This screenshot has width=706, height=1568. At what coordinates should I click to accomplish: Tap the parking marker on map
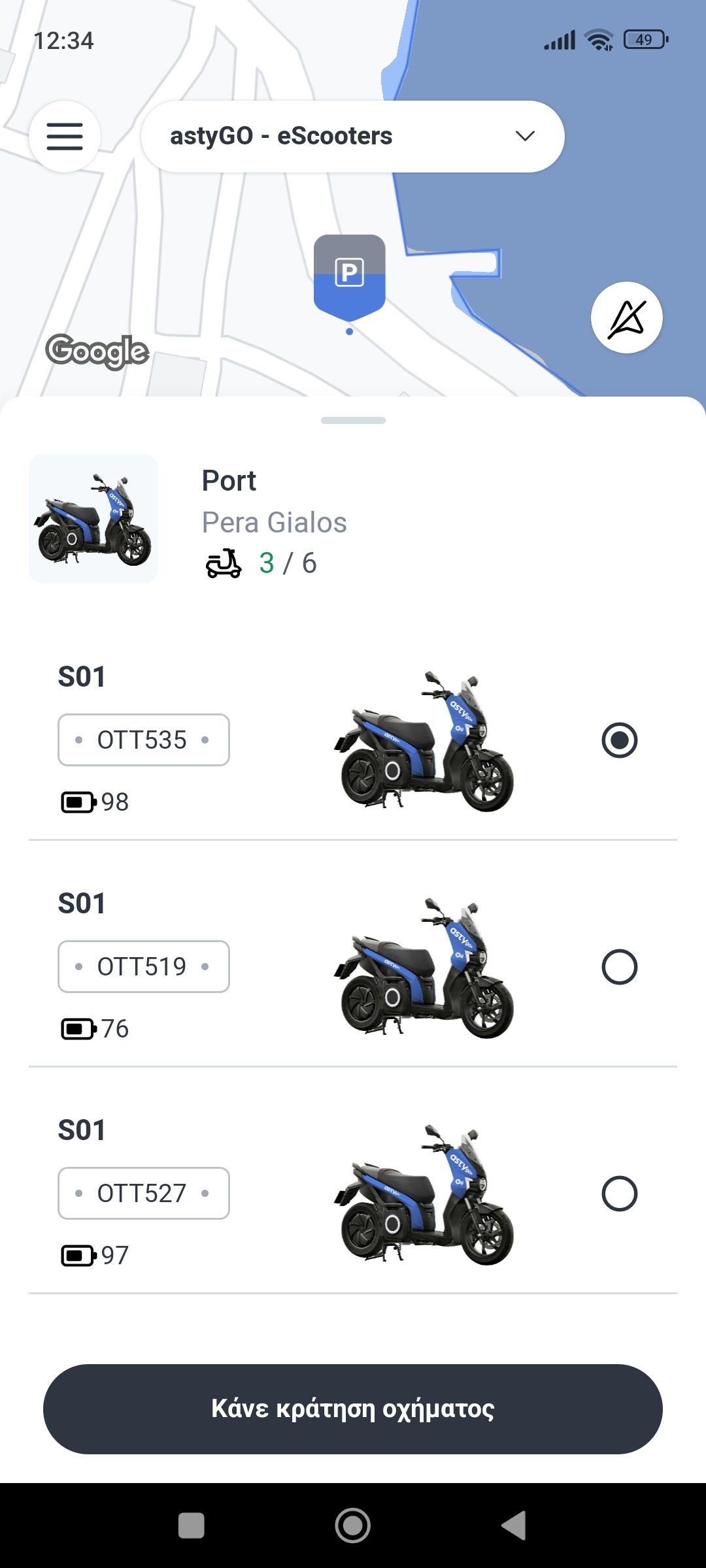tap(350, 276)
